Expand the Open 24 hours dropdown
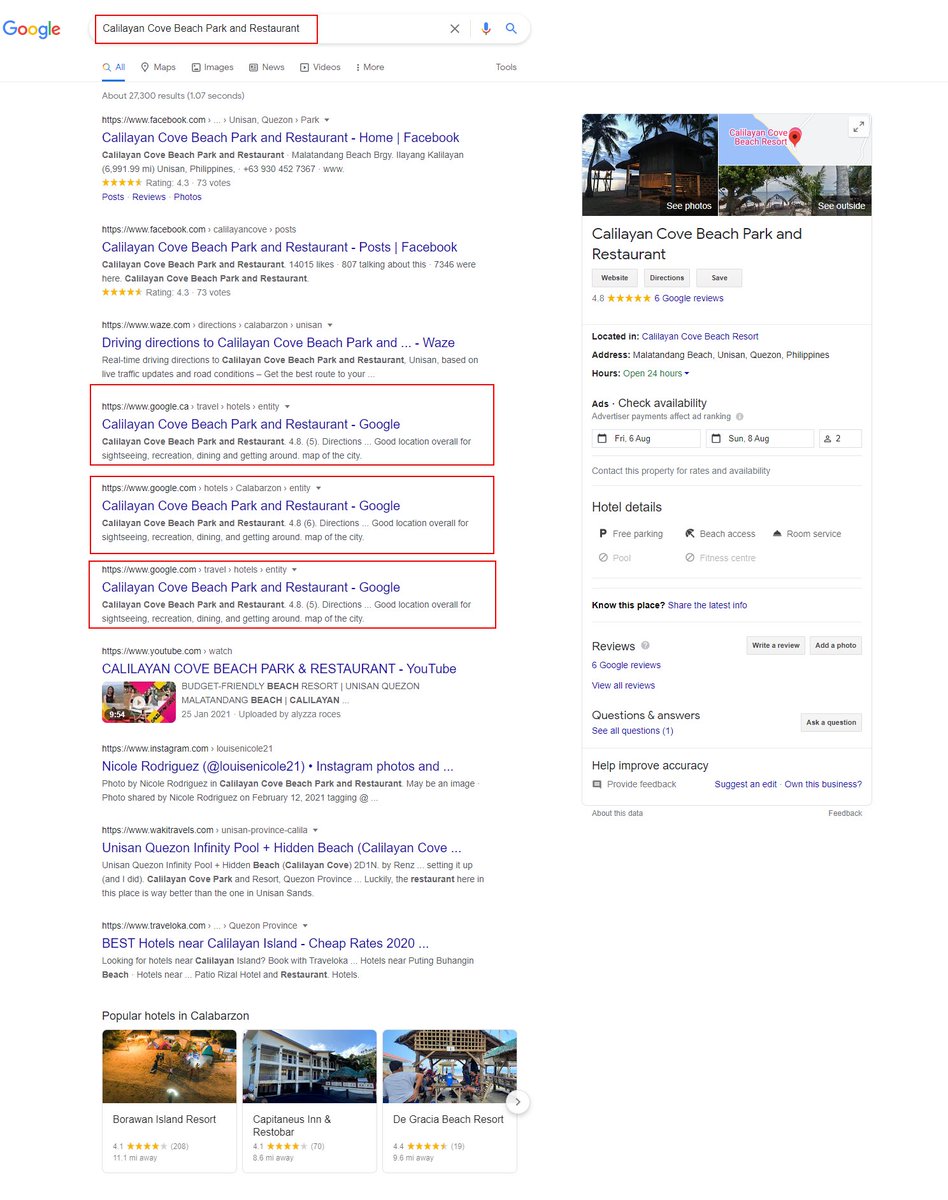The width and height of the screenshot is (948, 1200). pyautogui.click(x=657, y=373)
